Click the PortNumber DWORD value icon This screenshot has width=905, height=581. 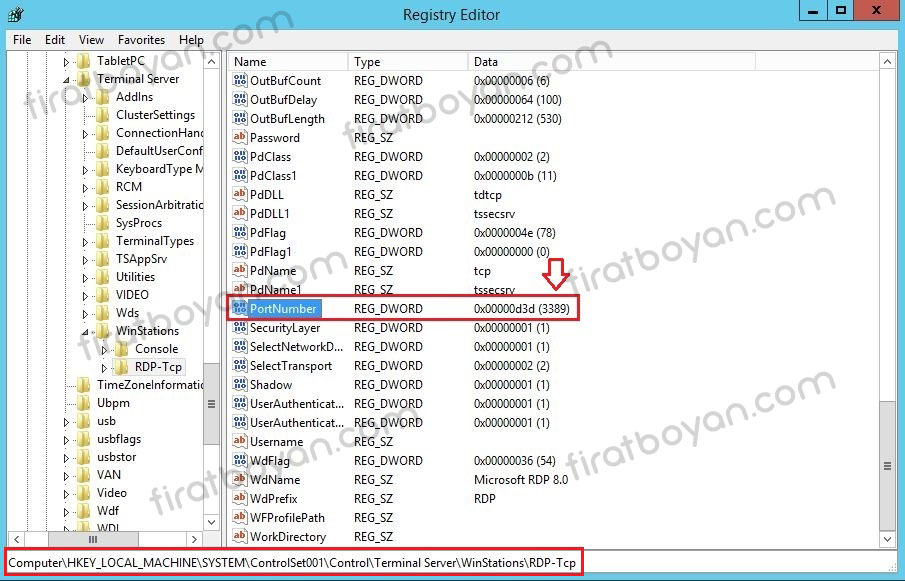click(240, 309)
